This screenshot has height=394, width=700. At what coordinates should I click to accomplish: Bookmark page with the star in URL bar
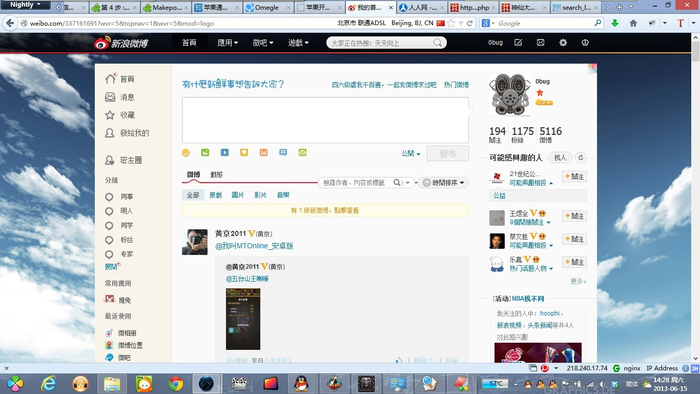point(451,23)
